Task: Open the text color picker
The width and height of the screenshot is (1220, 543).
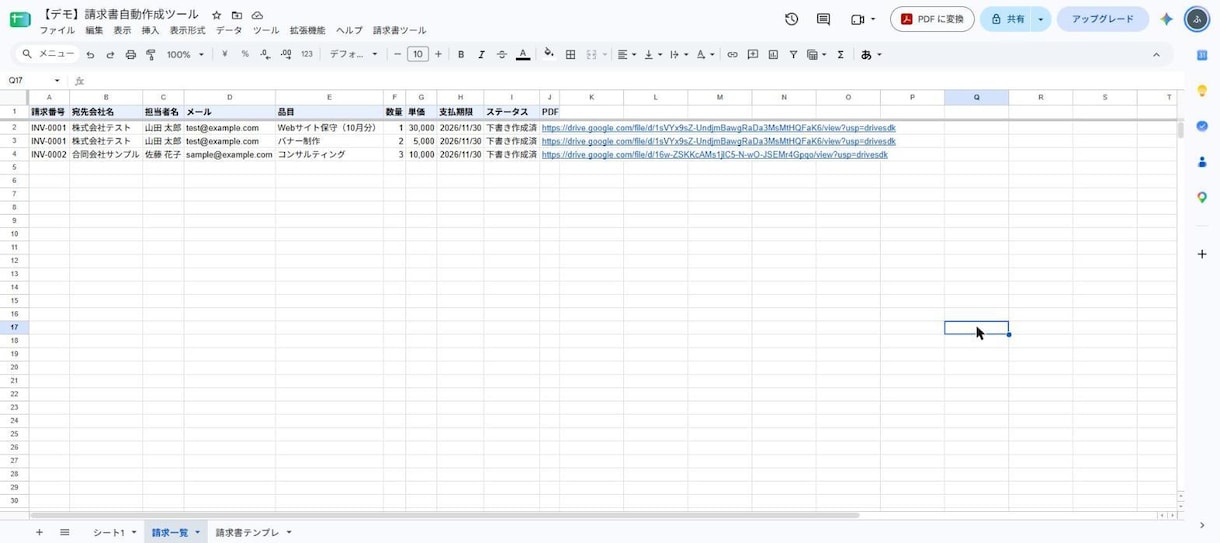Action: point(523,55)
